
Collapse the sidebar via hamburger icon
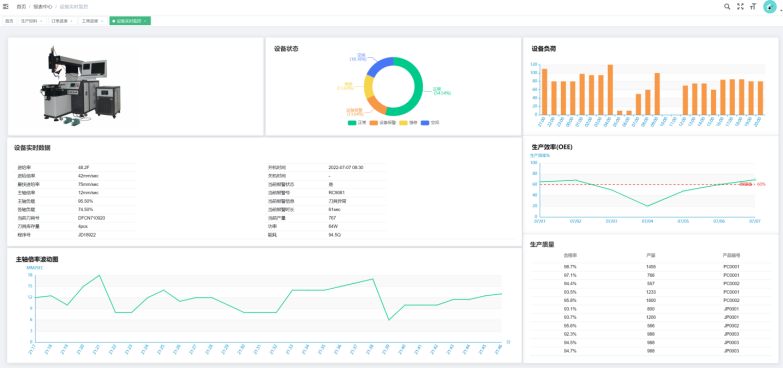[6, 6]
